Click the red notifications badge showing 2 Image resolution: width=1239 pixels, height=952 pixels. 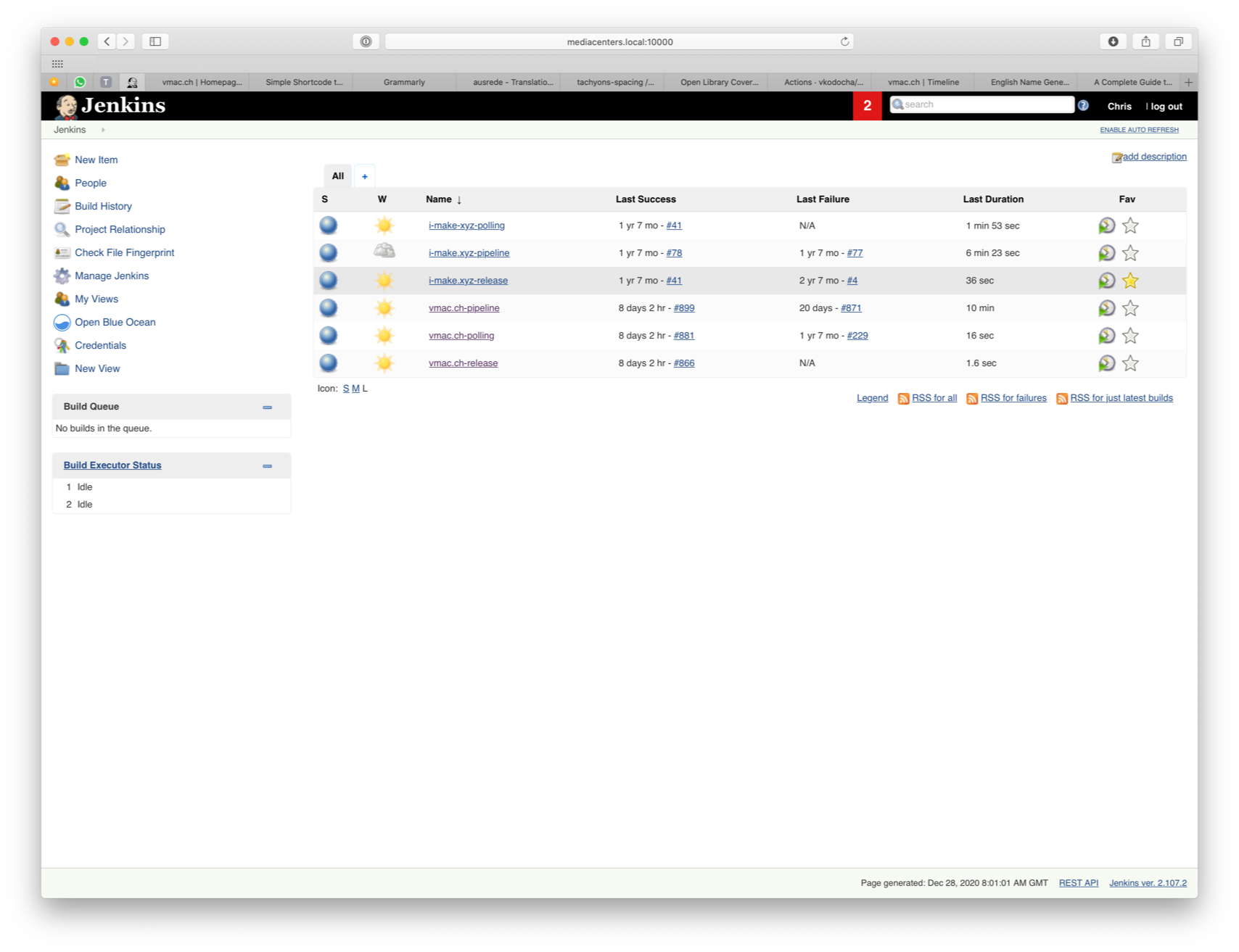(867, 105)
